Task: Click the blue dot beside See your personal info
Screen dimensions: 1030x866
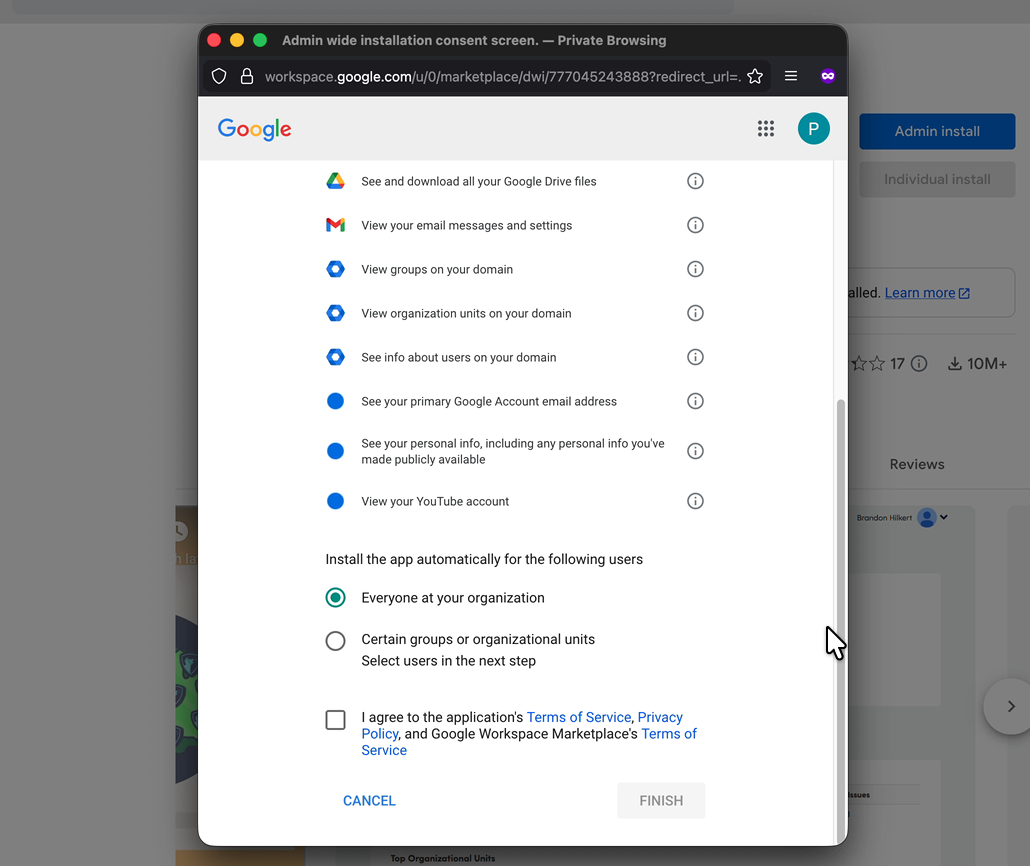Action: [x=336, y=451]
